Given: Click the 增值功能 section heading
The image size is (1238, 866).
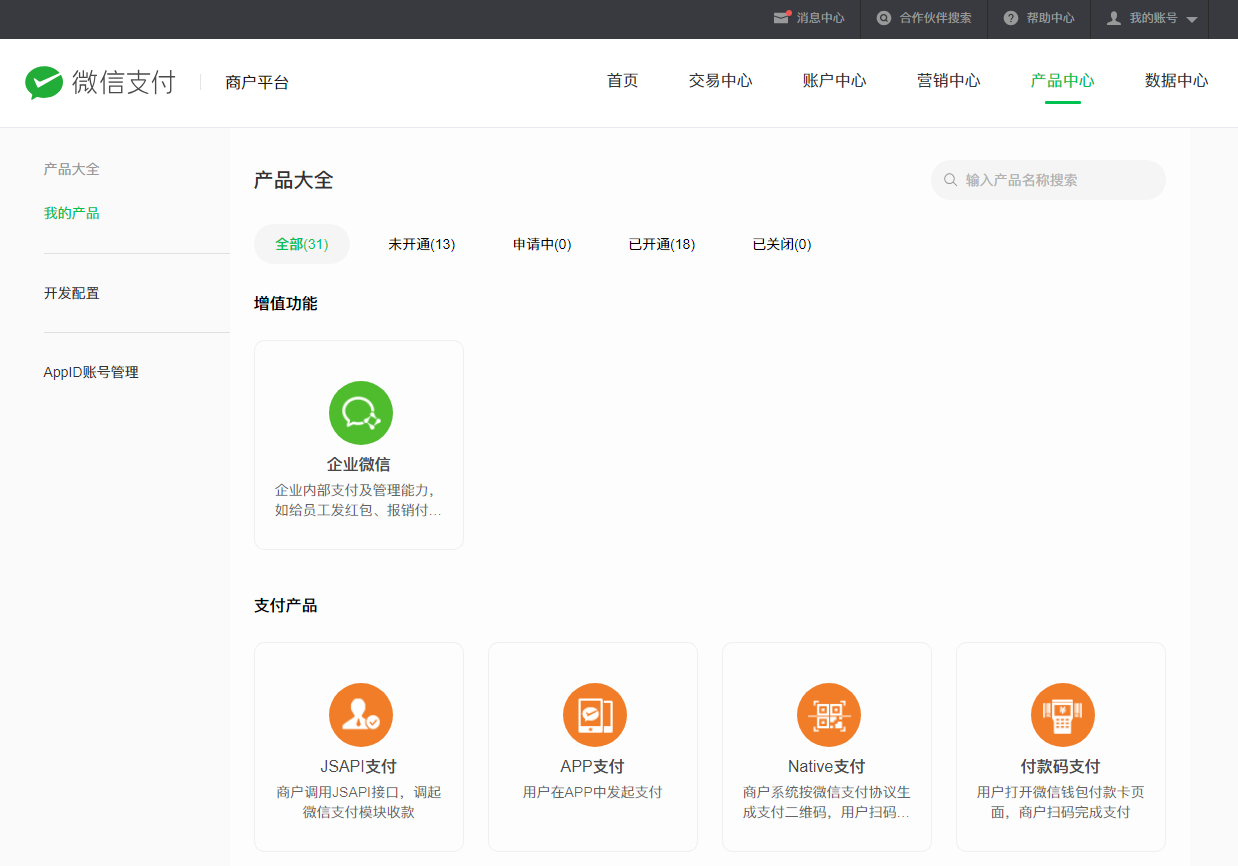Looking at the screenshot, I should click(286, 303).
